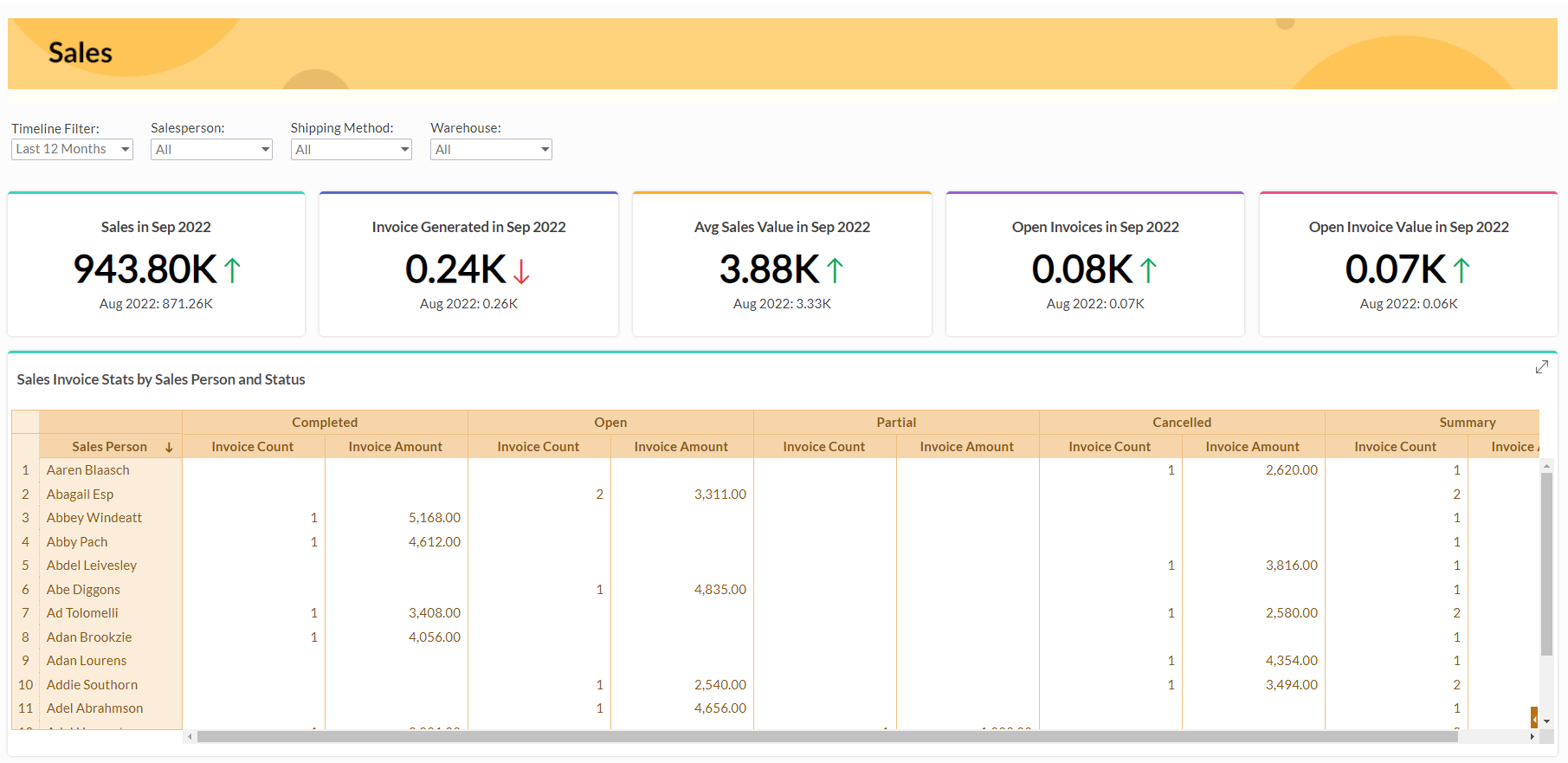Open the Timeline Filter dropdown
The width and height of the screenshot is (1568, 763).
pyautogui.click(x=72, y=149)
